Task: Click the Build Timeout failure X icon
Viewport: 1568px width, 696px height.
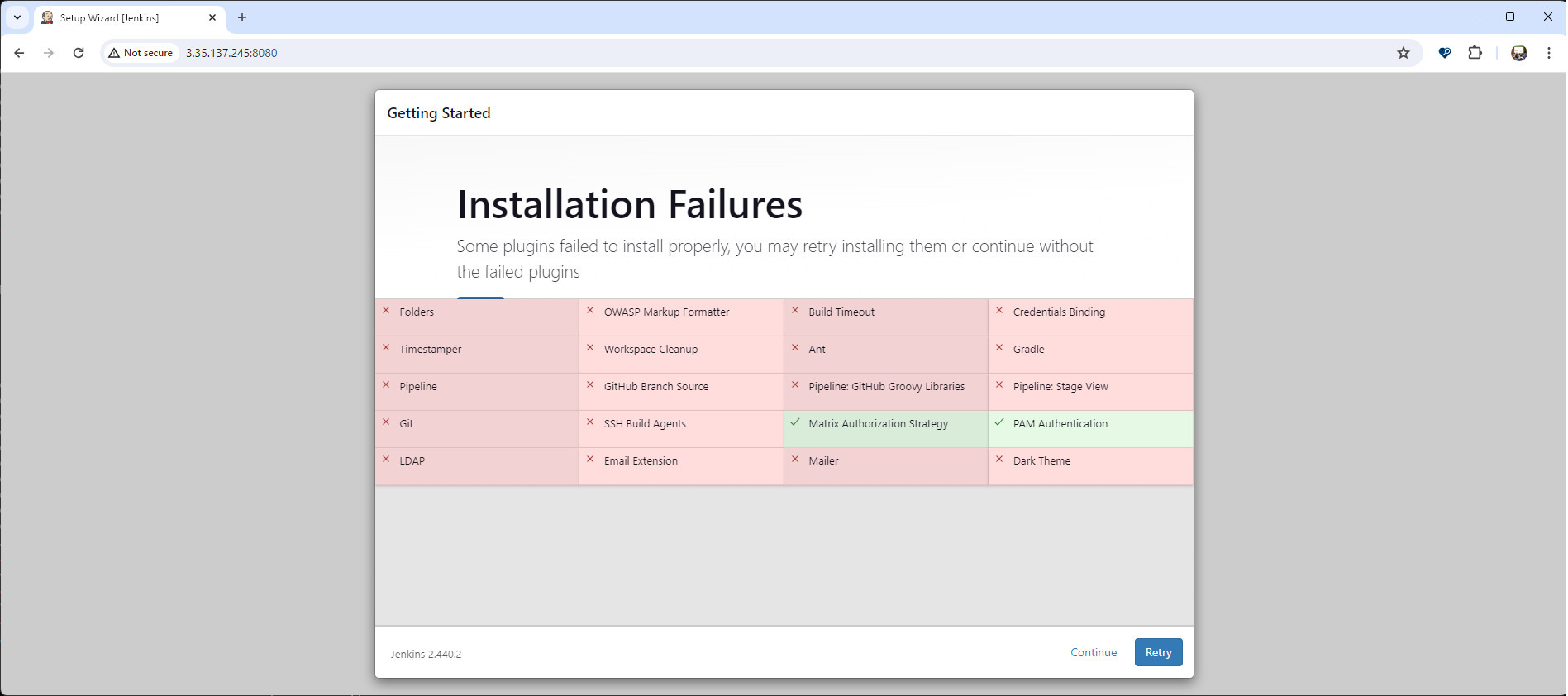Action: (x=795, y=311)
